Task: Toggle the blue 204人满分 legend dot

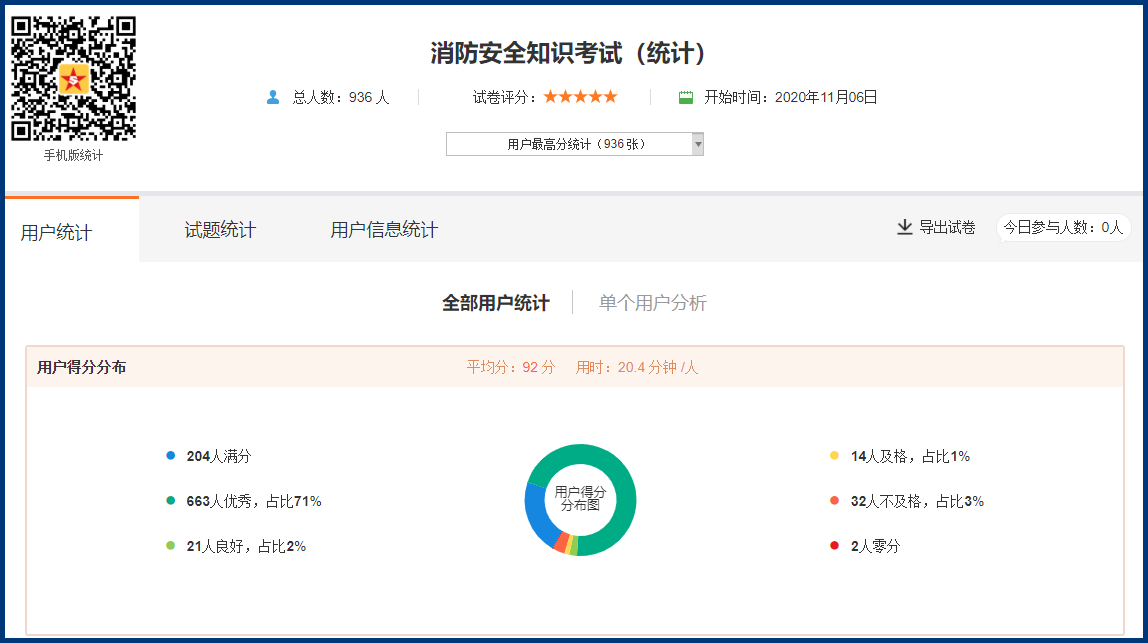Action: click(x=171, y=456)
